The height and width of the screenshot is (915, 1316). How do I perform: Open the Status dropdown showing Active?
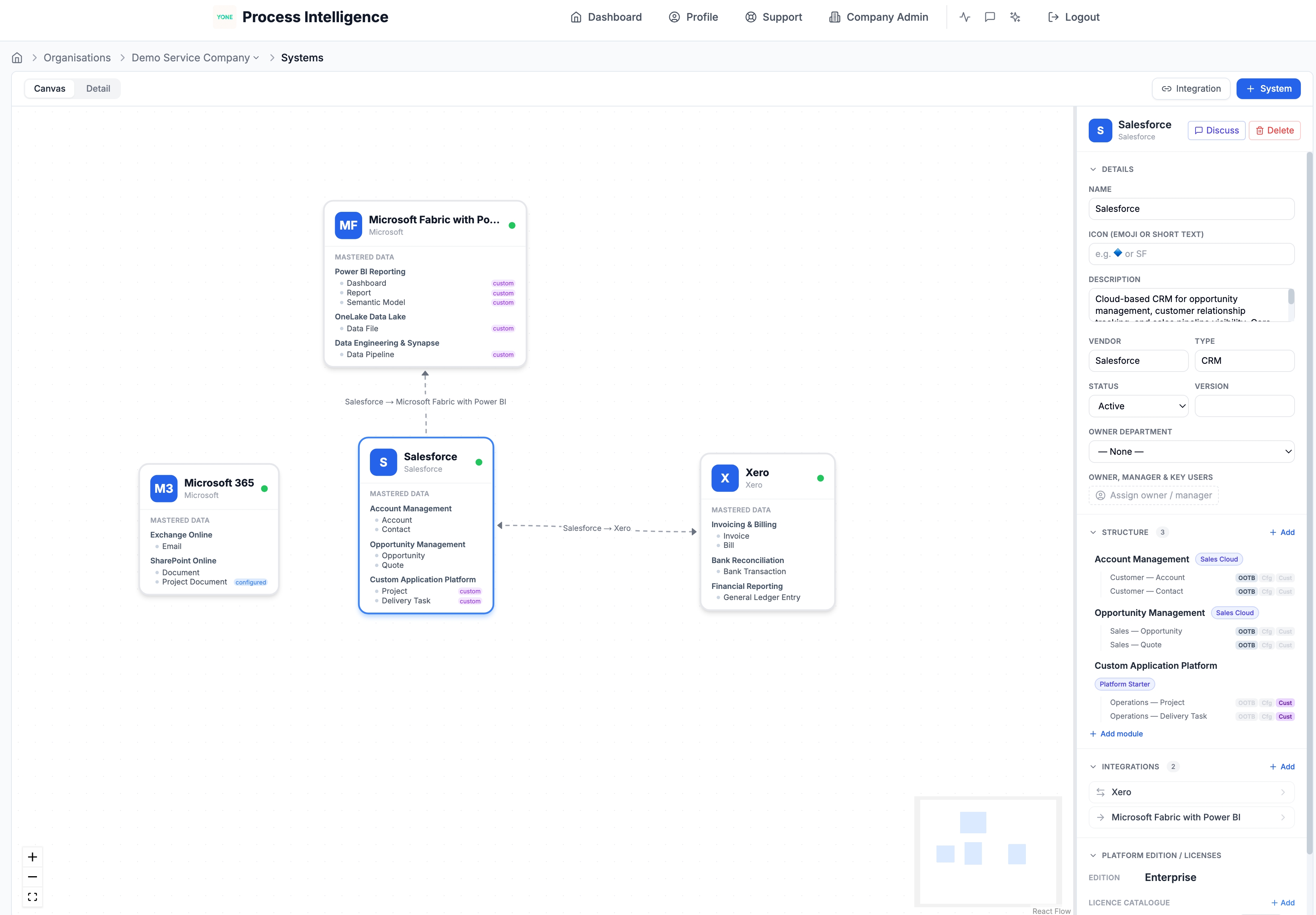pyautogui.click(x=1138, y=406)
